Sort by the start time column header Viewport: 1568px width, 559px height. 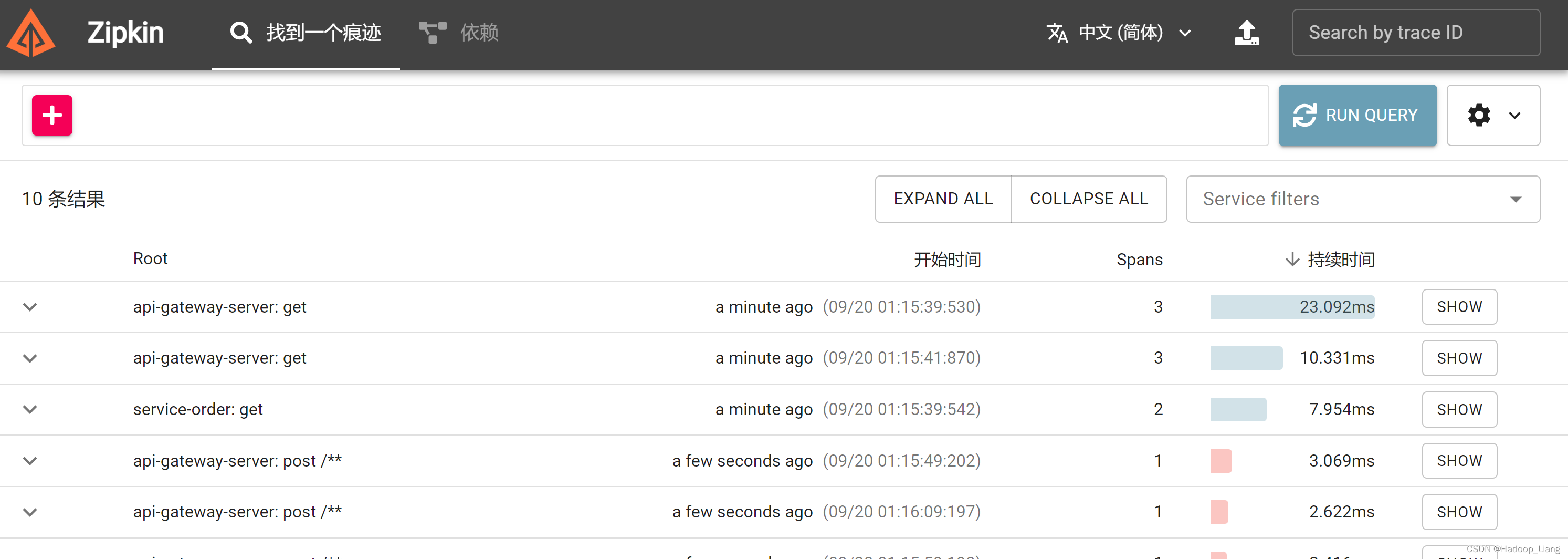[x=947, y=260]
